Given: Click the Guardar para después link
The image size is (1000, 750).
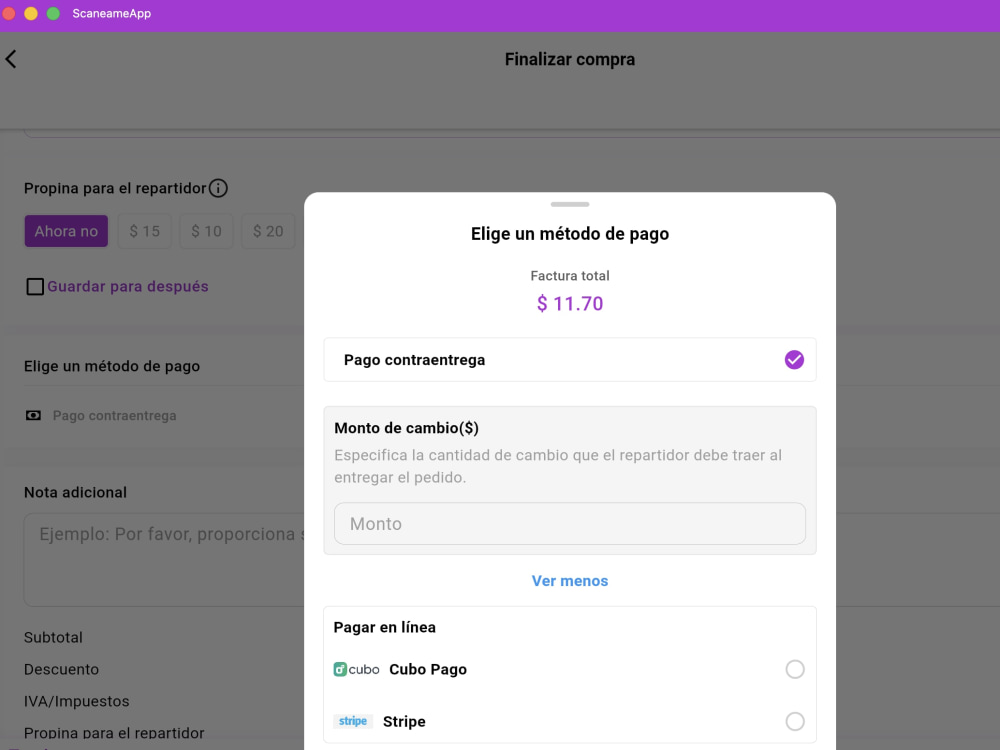Looking at the screenshot, I should point(128,286).
